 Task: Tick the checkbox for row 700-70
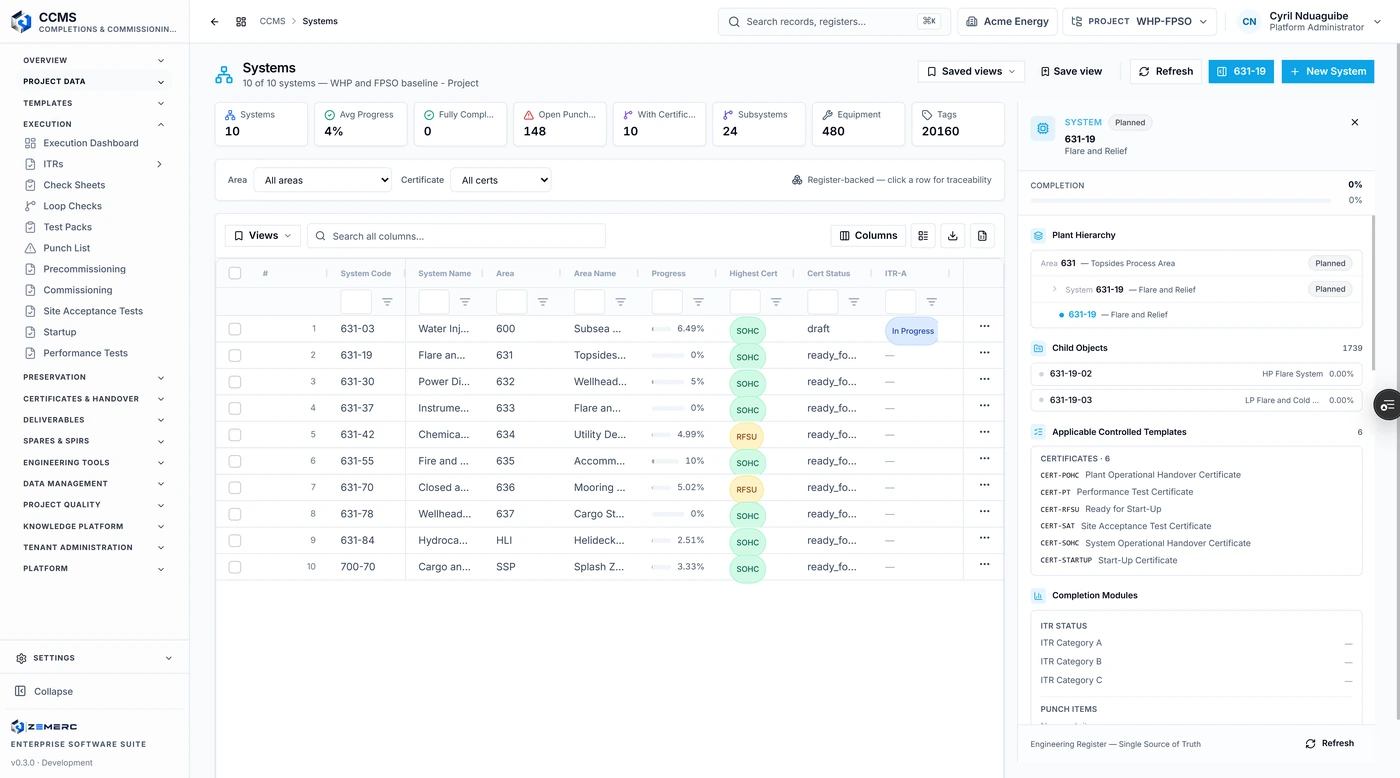(x=235, y=567)
